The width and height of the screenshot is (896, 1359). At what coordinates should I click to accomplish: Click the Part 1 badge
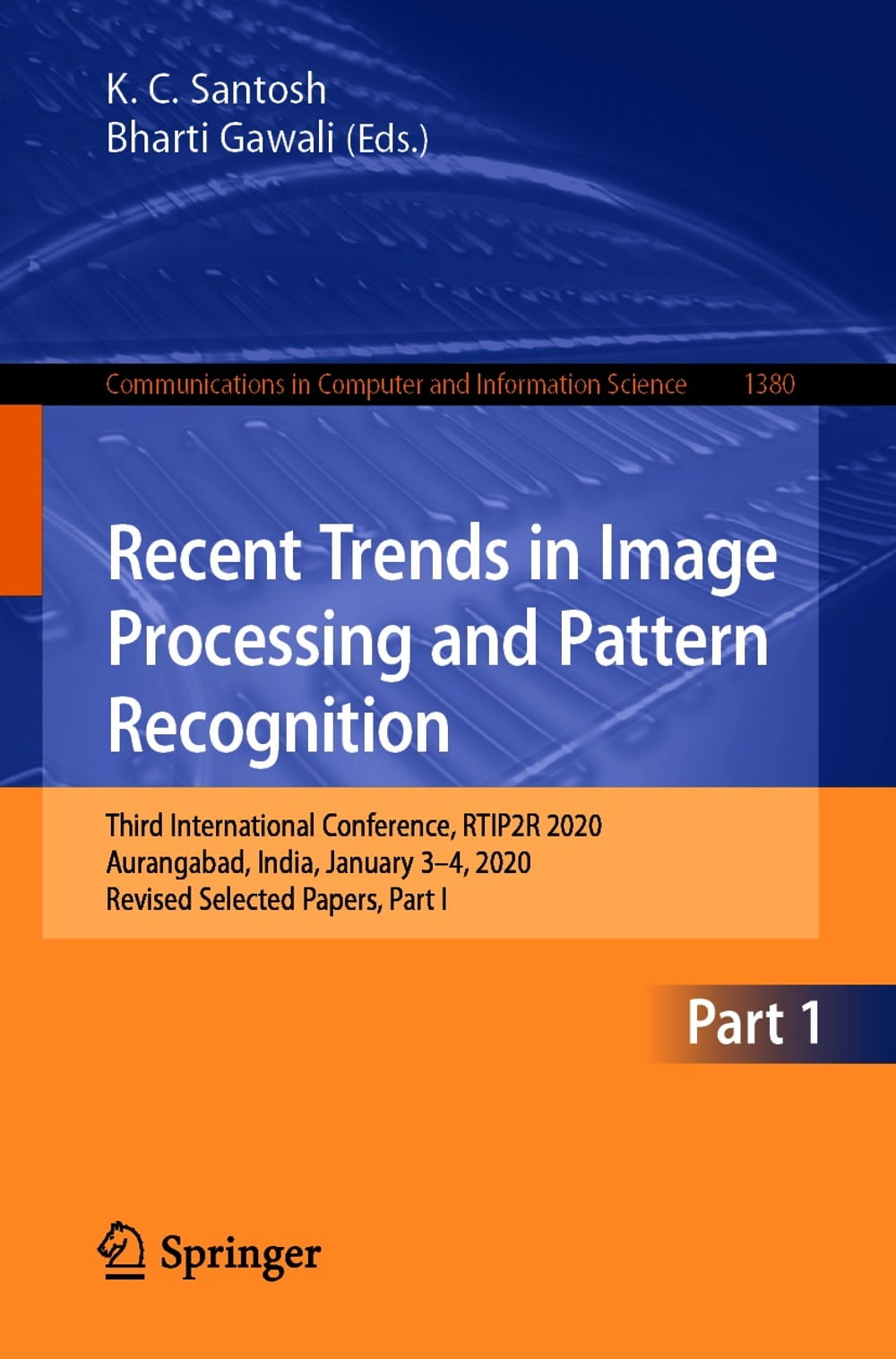tap(754, 1023)
